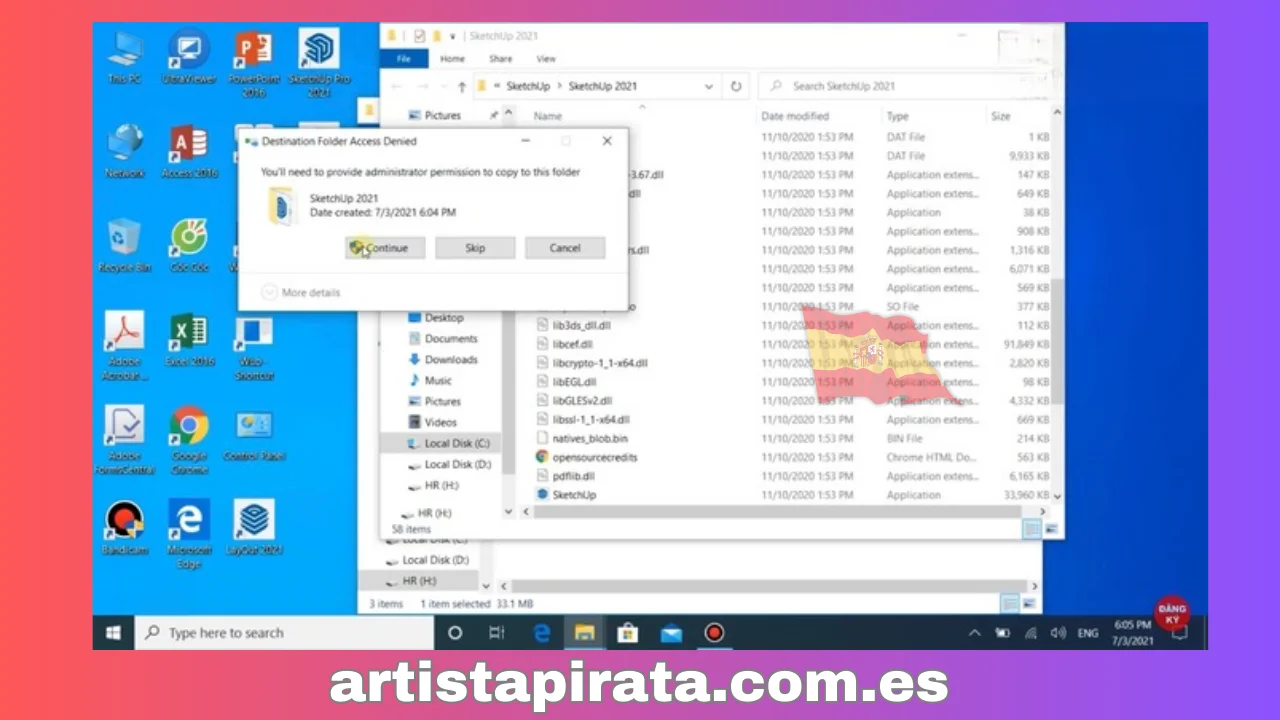Open the Adobe Acrobat desktop shortcut
The image size is (1280, 720).
click(125, 346)
